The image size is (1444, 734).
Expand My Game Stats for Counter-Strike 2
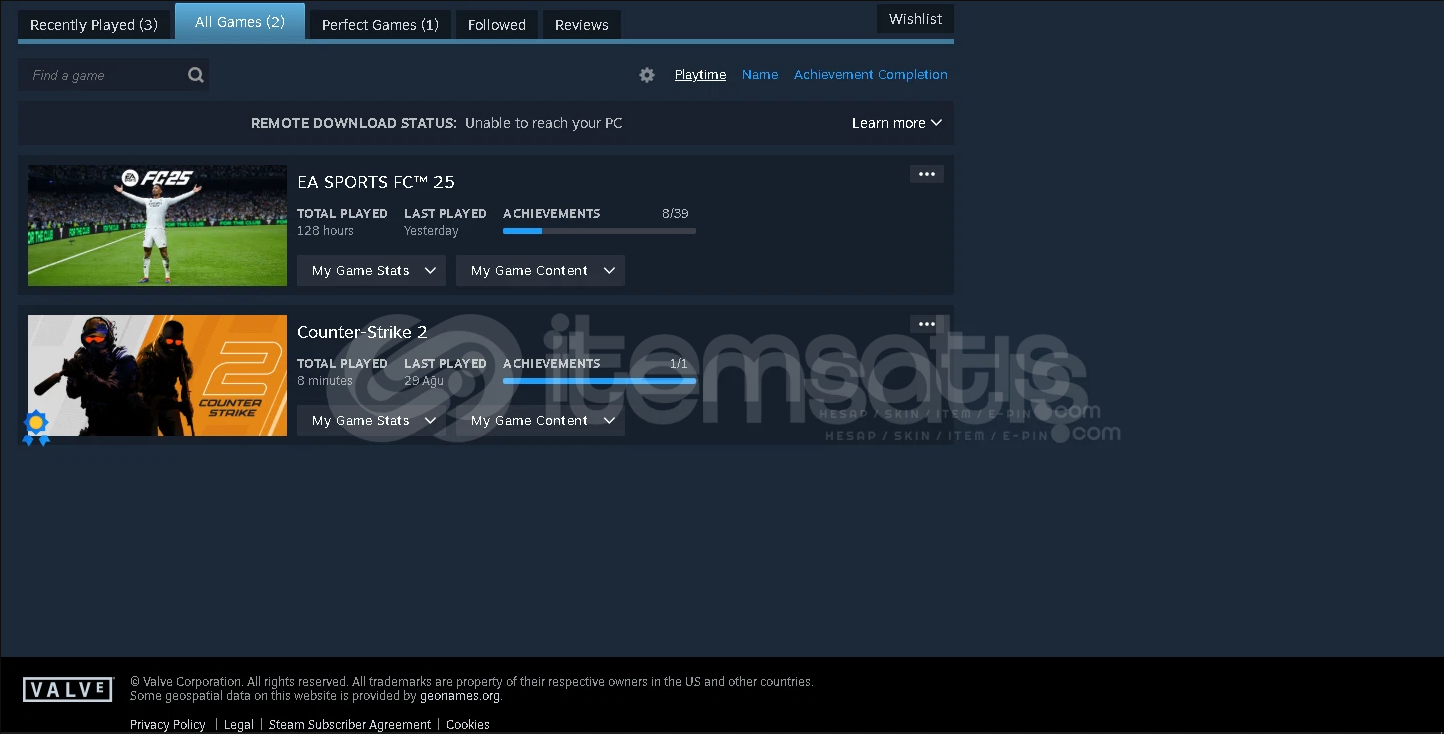click(371, 420)
